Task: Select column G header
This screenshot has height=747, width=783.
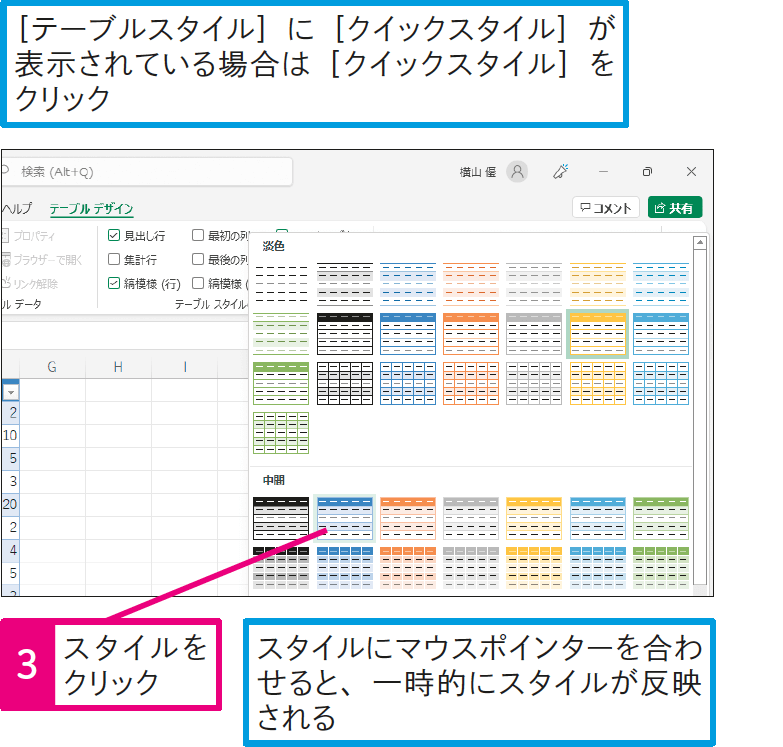Action: point(52,367)
